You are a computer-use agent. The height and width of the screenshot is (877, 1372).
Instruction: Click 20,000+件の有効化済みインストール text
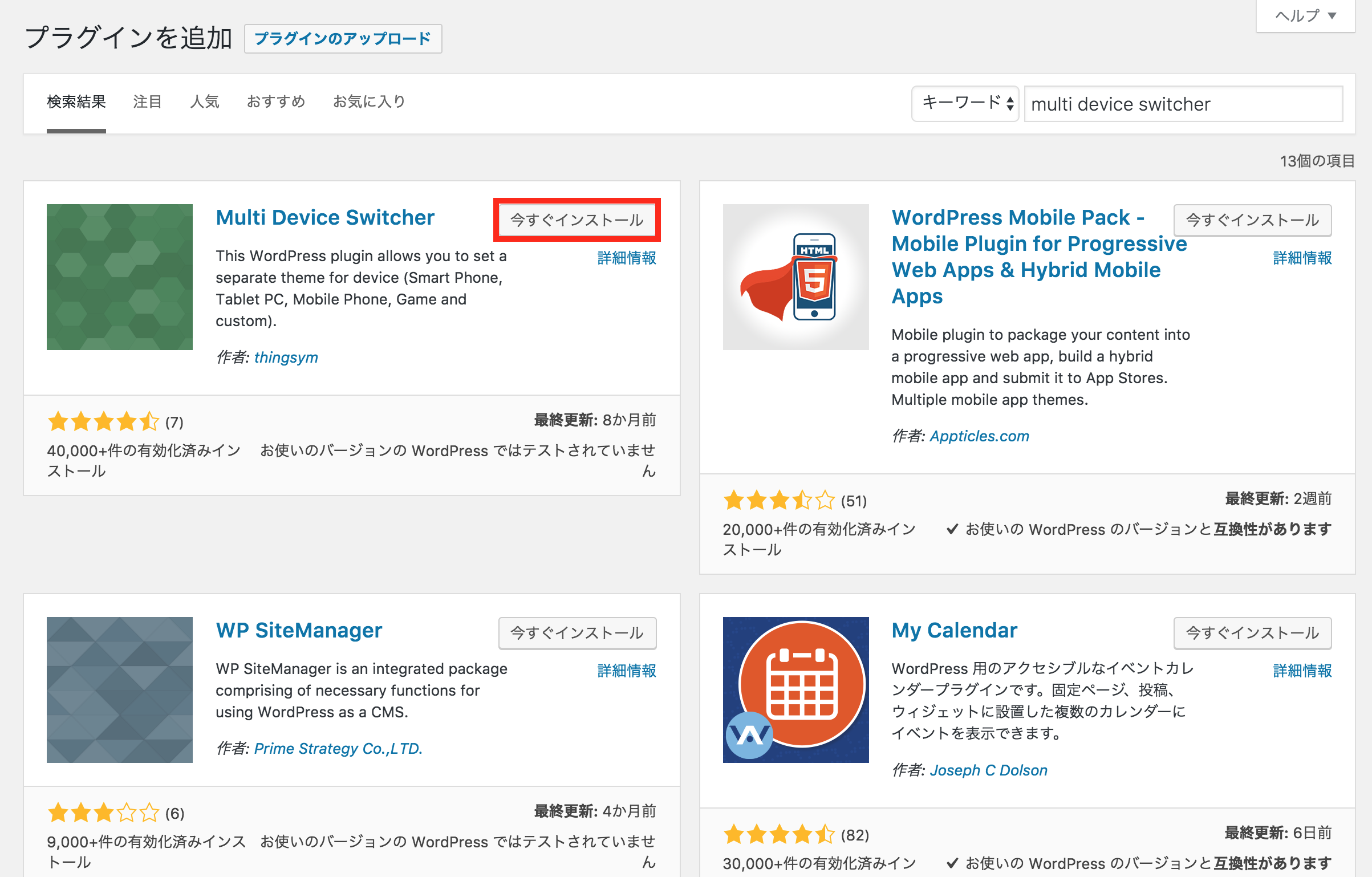pos(819,539)
